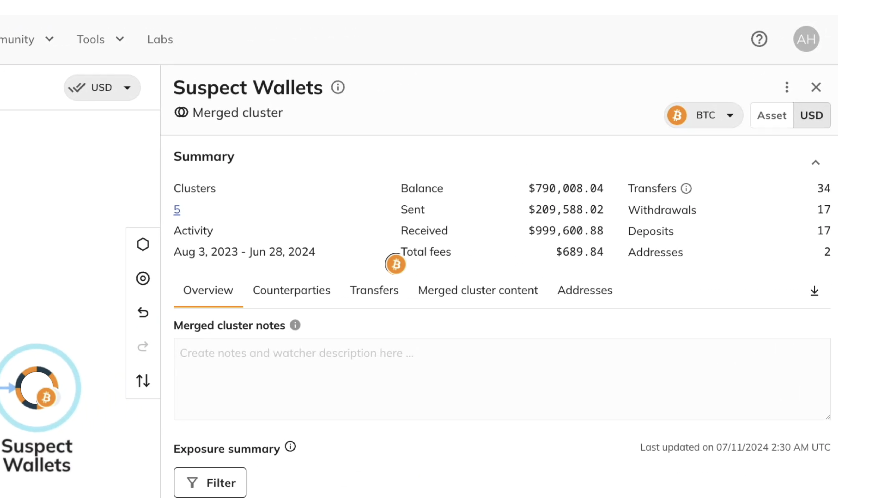Switch value display to Asset
The width and height of the screenshot is (884, 498).
click(771, 115)
